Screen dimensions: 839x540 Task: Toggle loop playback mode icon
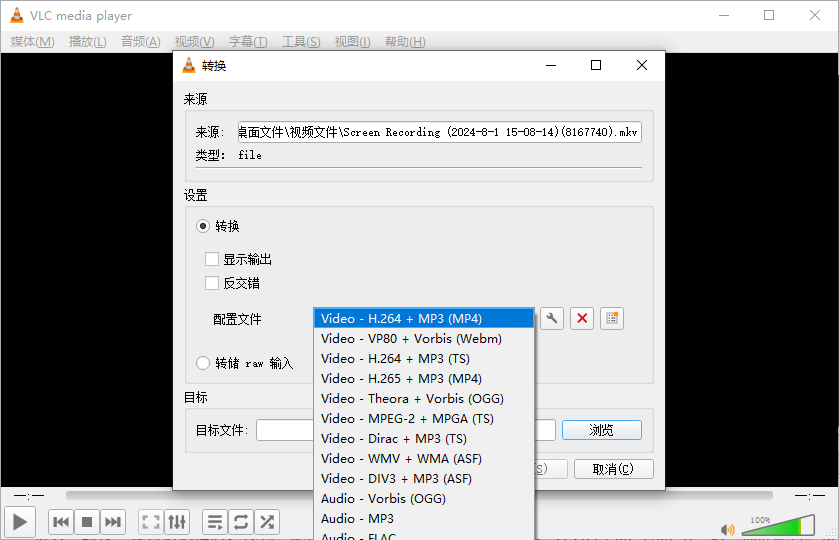pyautogui.click(x=241, y=522)
